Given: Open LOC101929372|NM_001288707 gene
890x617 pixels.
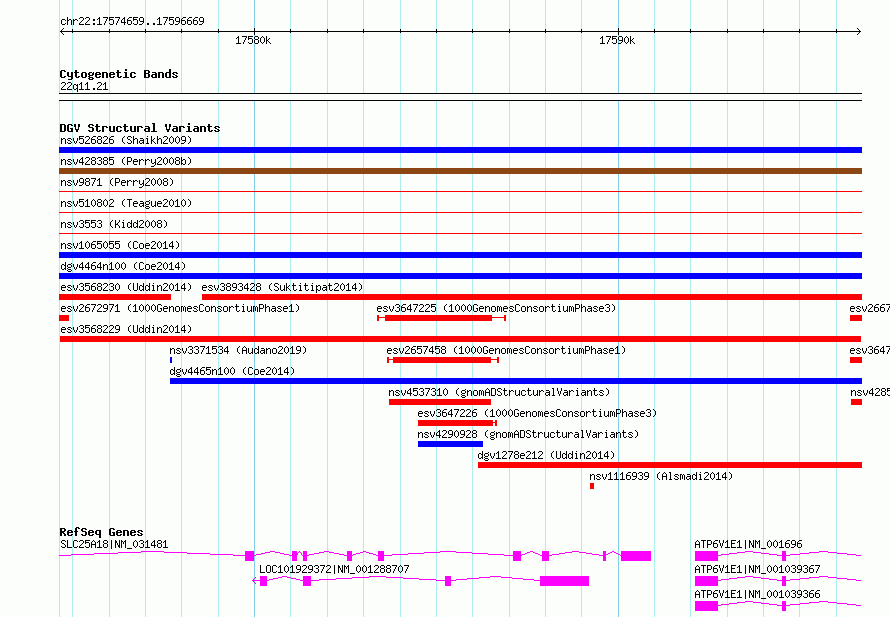Looking at the screenshot, I should click(334, 569).
